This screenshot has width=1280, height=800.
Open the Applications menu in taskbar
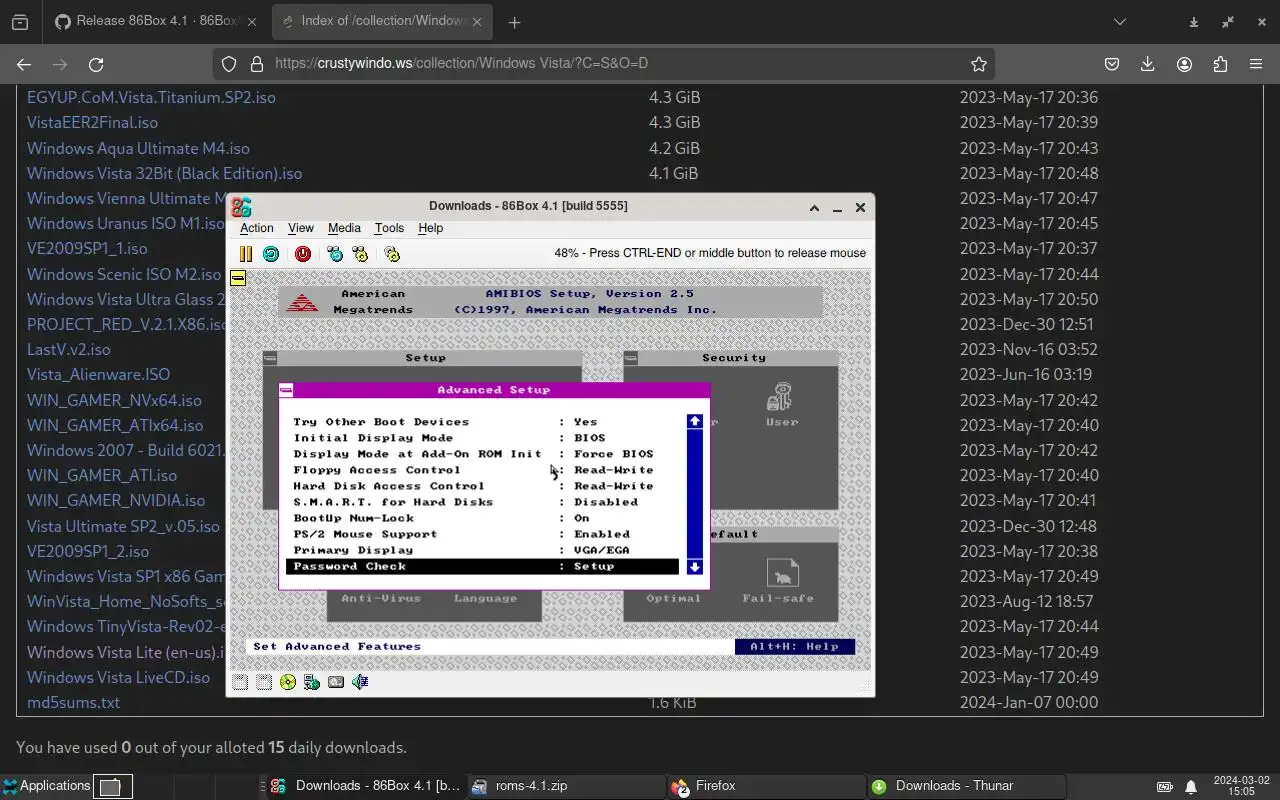coord(46,786)
